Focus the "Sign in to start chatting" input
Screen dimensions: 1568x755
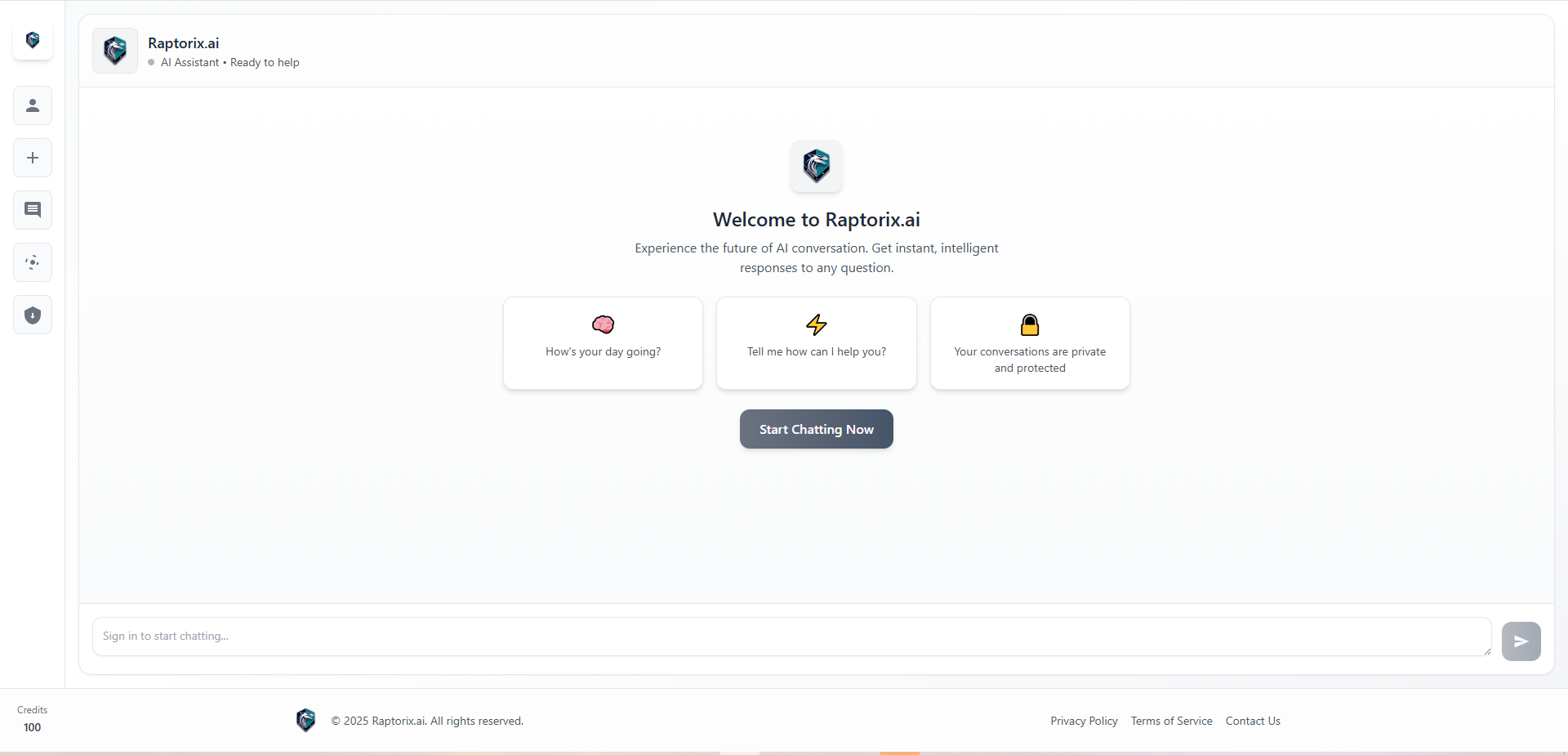click(792, 637)
